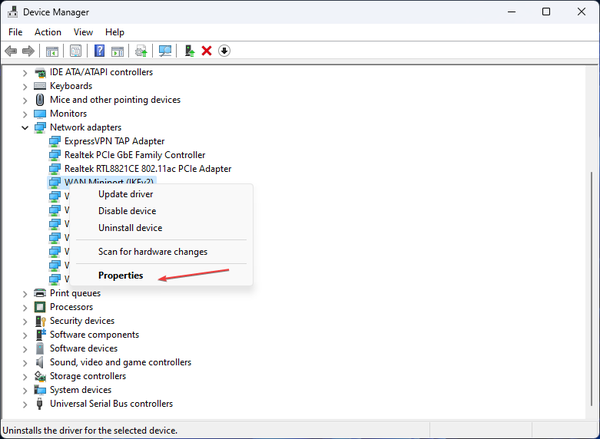The image size is (600, 439).
Task: Choose Properties in the context menu
Action: coord(121,276)
